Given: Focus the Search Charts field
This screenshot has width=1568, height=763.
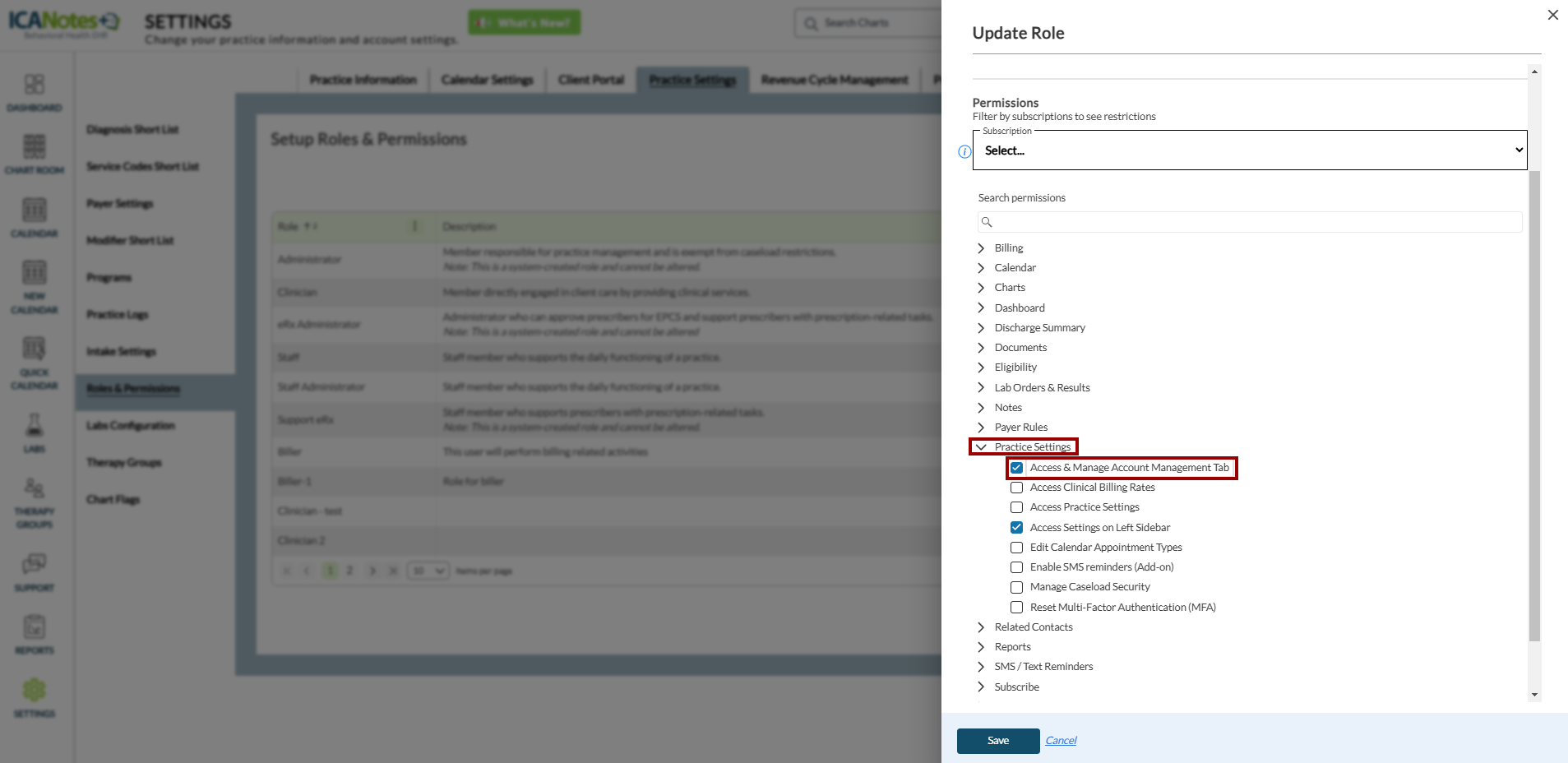Looking at the screenshot, I should coord(868,23).
